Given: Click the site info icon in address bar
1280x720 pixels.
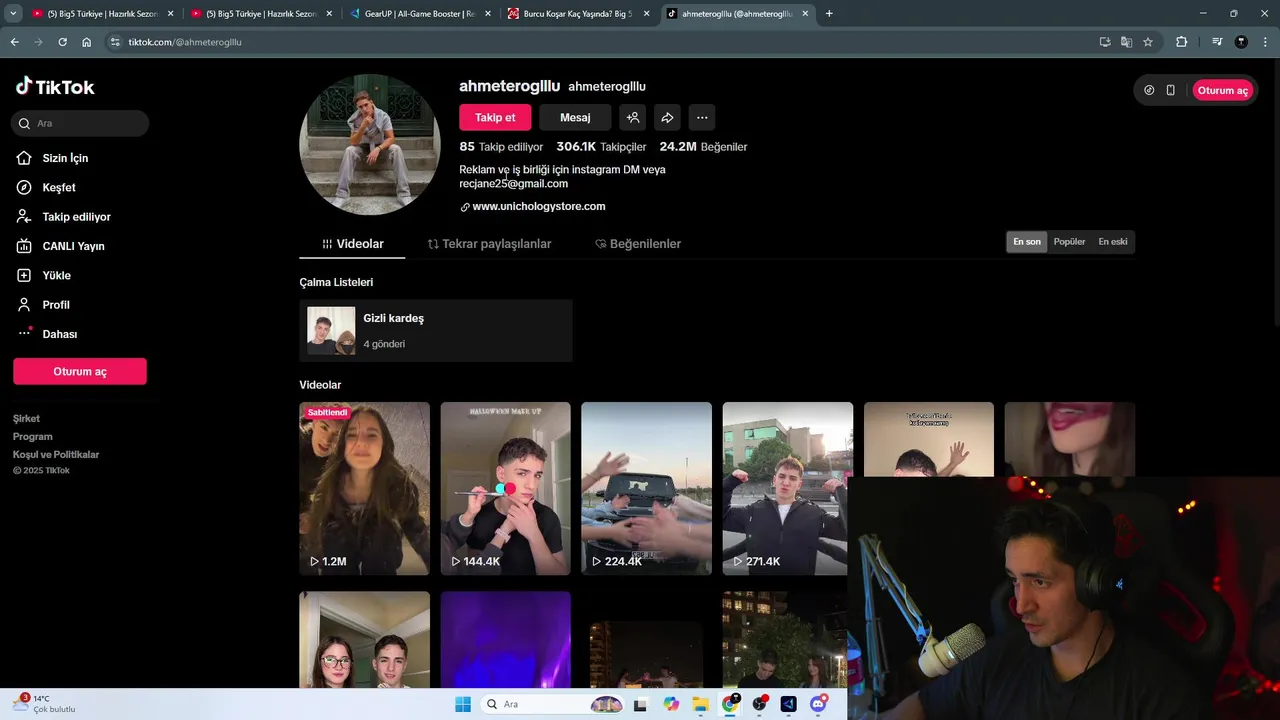Looking at the screenshot, I should (x=115, y=42).
